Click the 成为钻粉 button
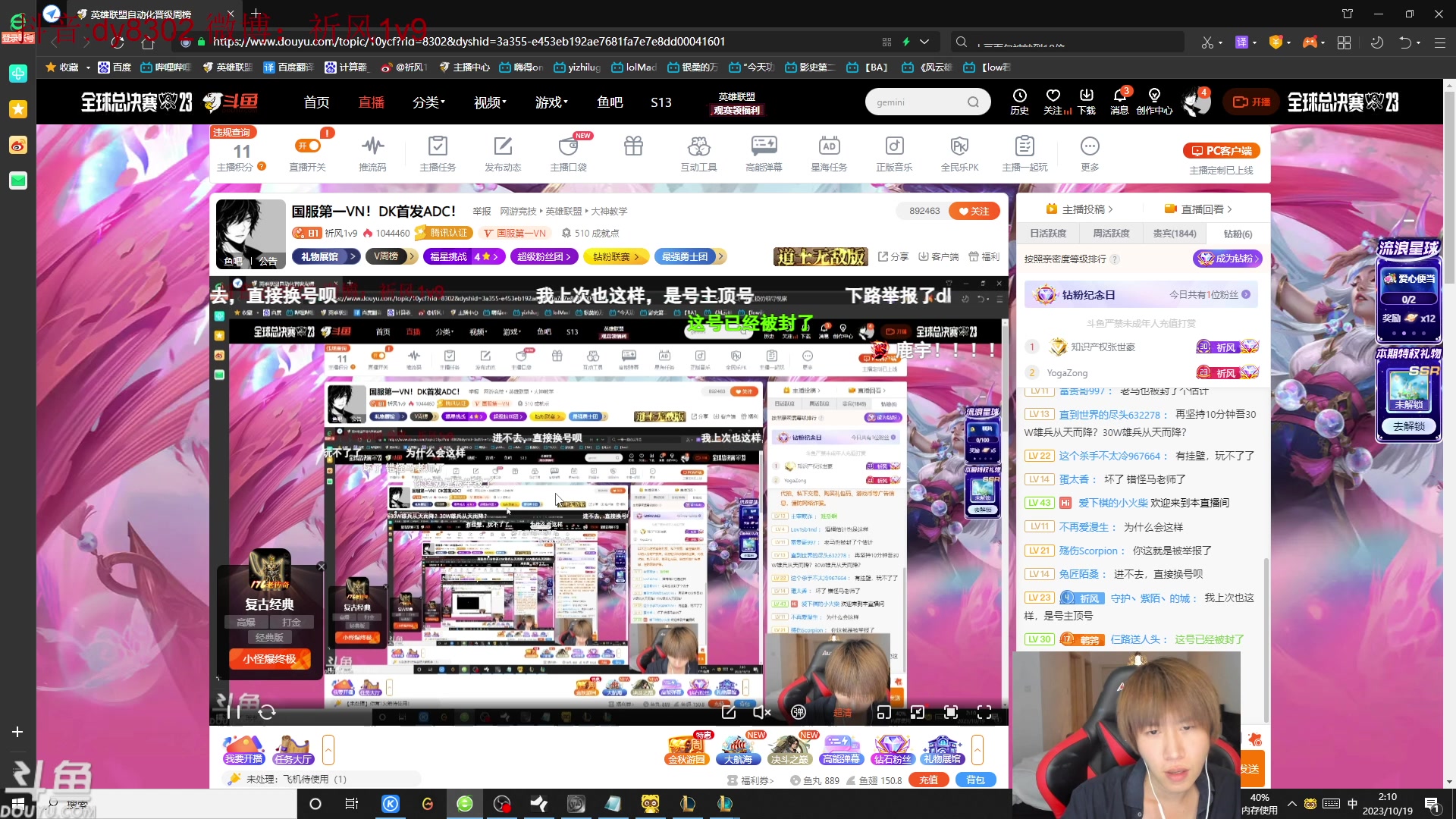1456x819 pixels. 1228,259
